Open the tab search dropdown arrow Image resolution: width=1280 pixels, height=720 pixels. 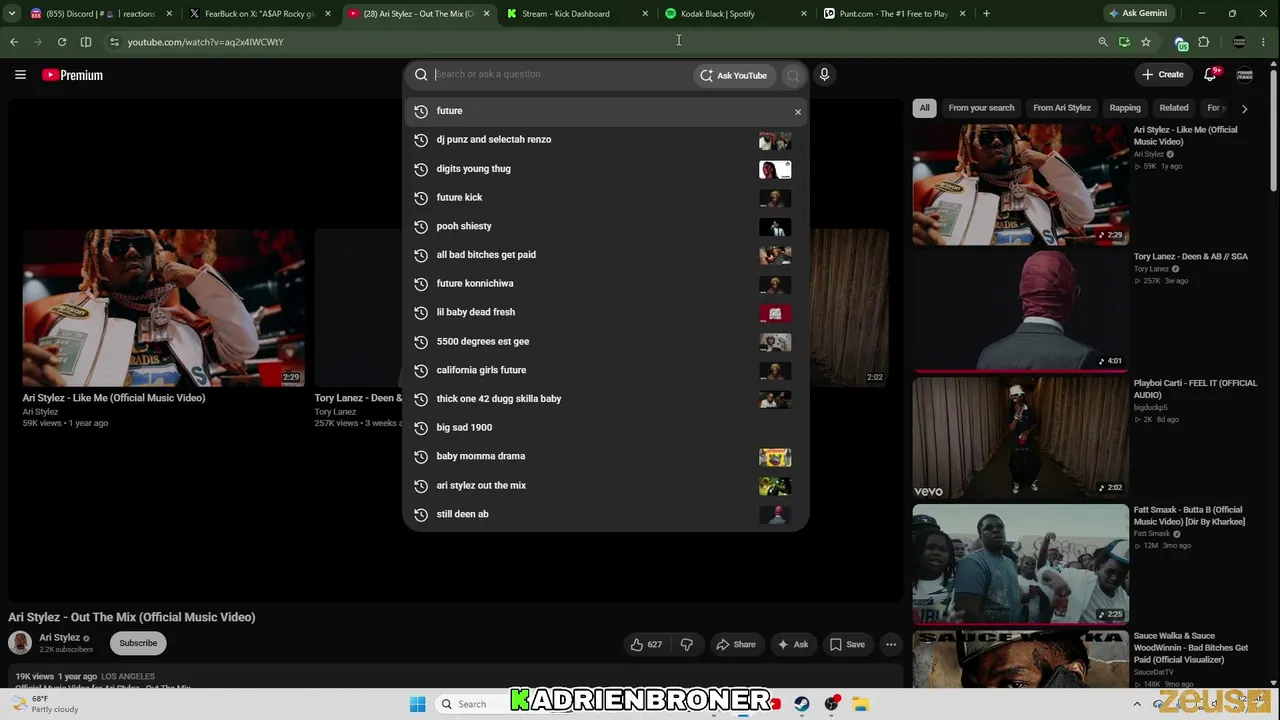12,14
